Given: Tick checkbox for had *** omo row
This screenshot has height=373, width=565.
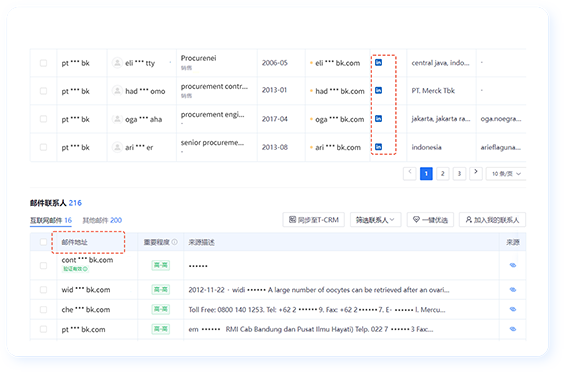Looking at the screenshot, I should (43, 91).
